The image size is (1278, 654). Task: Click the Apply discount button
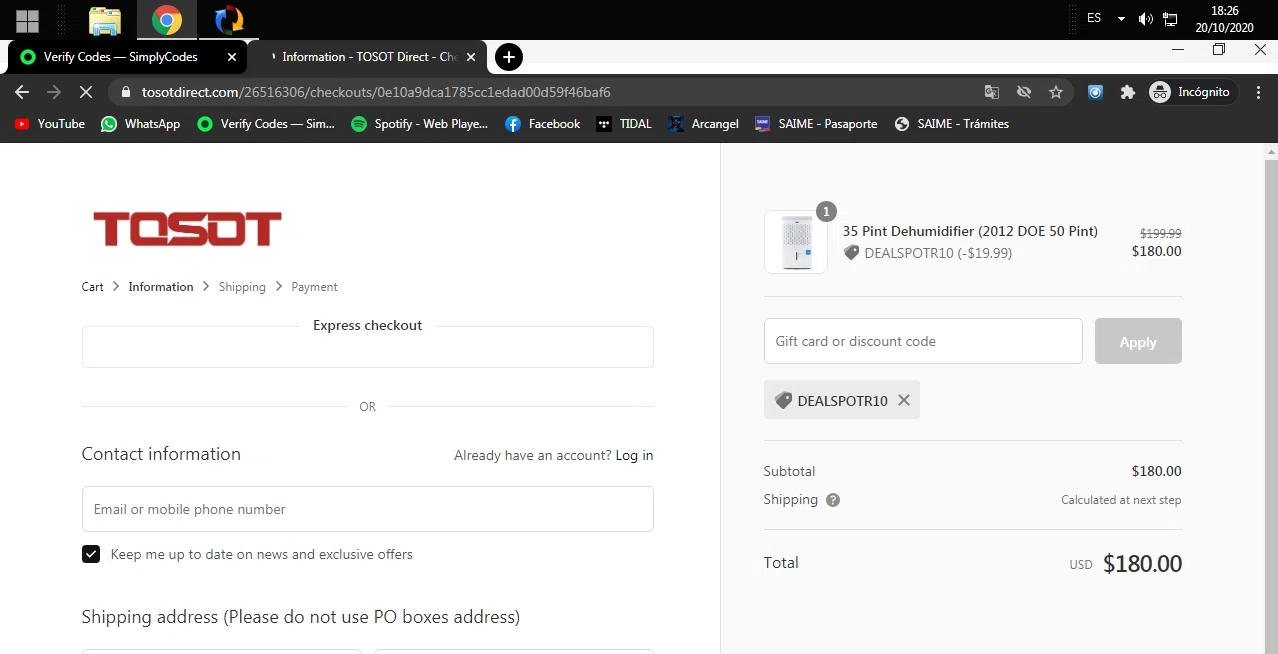pyautogui.click(x=1138, y=341)
